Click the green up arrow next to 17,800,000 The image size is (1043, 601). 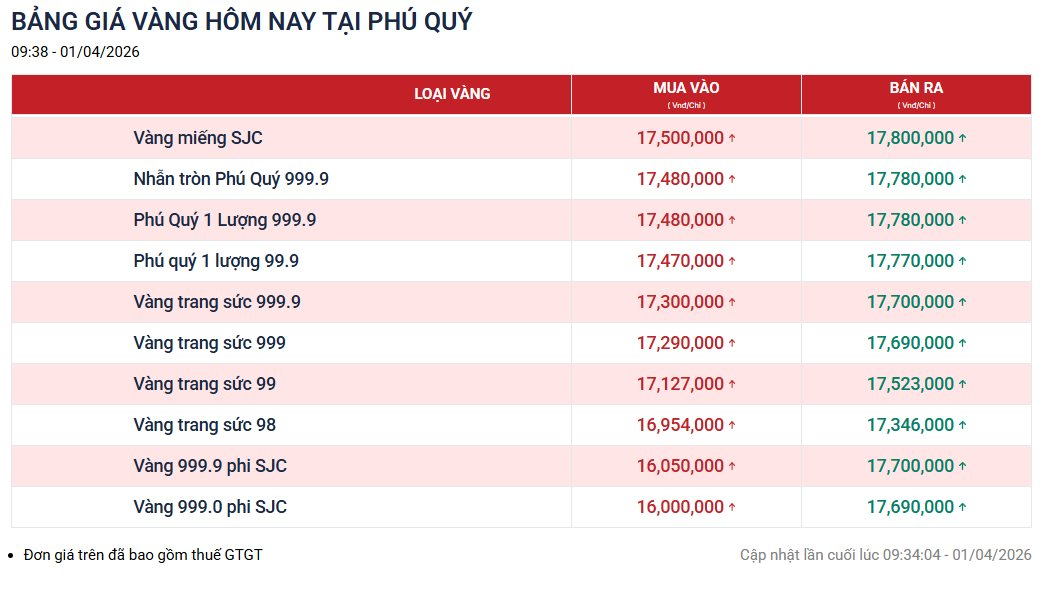962,139
